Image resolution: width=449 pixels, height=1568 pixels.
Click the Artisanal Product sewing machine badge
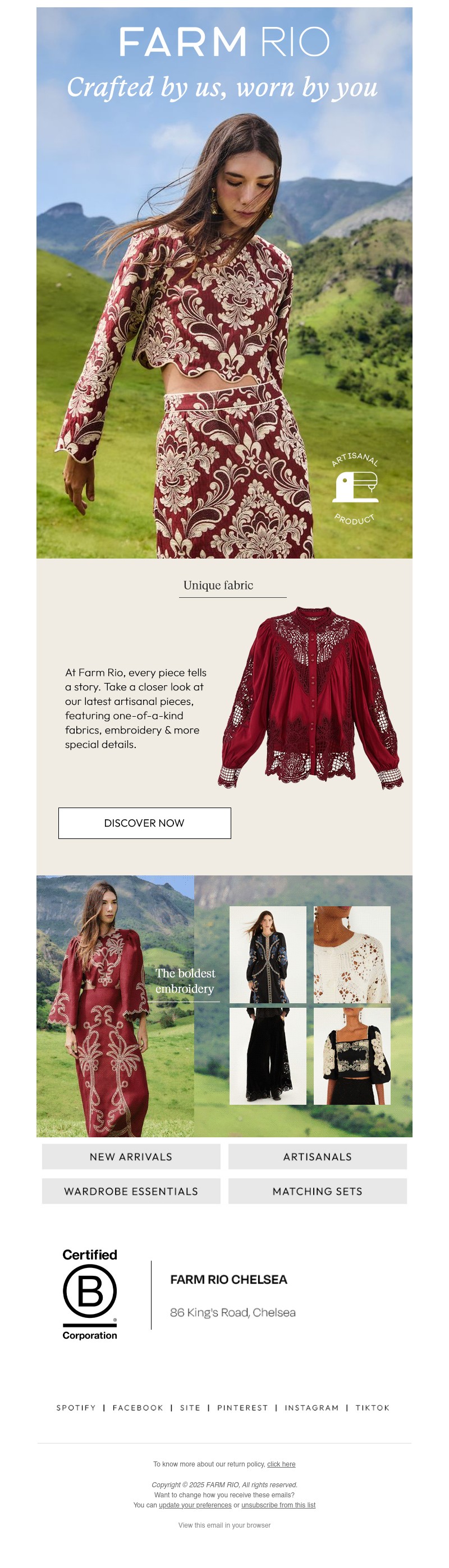click(355, 488)
